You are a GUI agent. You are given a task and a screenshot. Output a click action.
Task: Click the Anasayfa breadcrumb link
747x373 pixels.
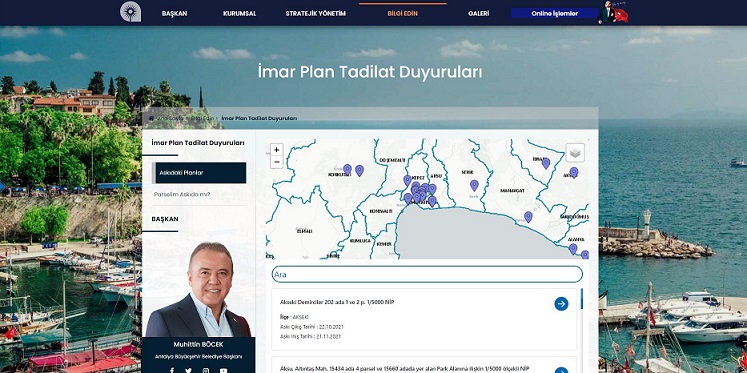point(170,118)
